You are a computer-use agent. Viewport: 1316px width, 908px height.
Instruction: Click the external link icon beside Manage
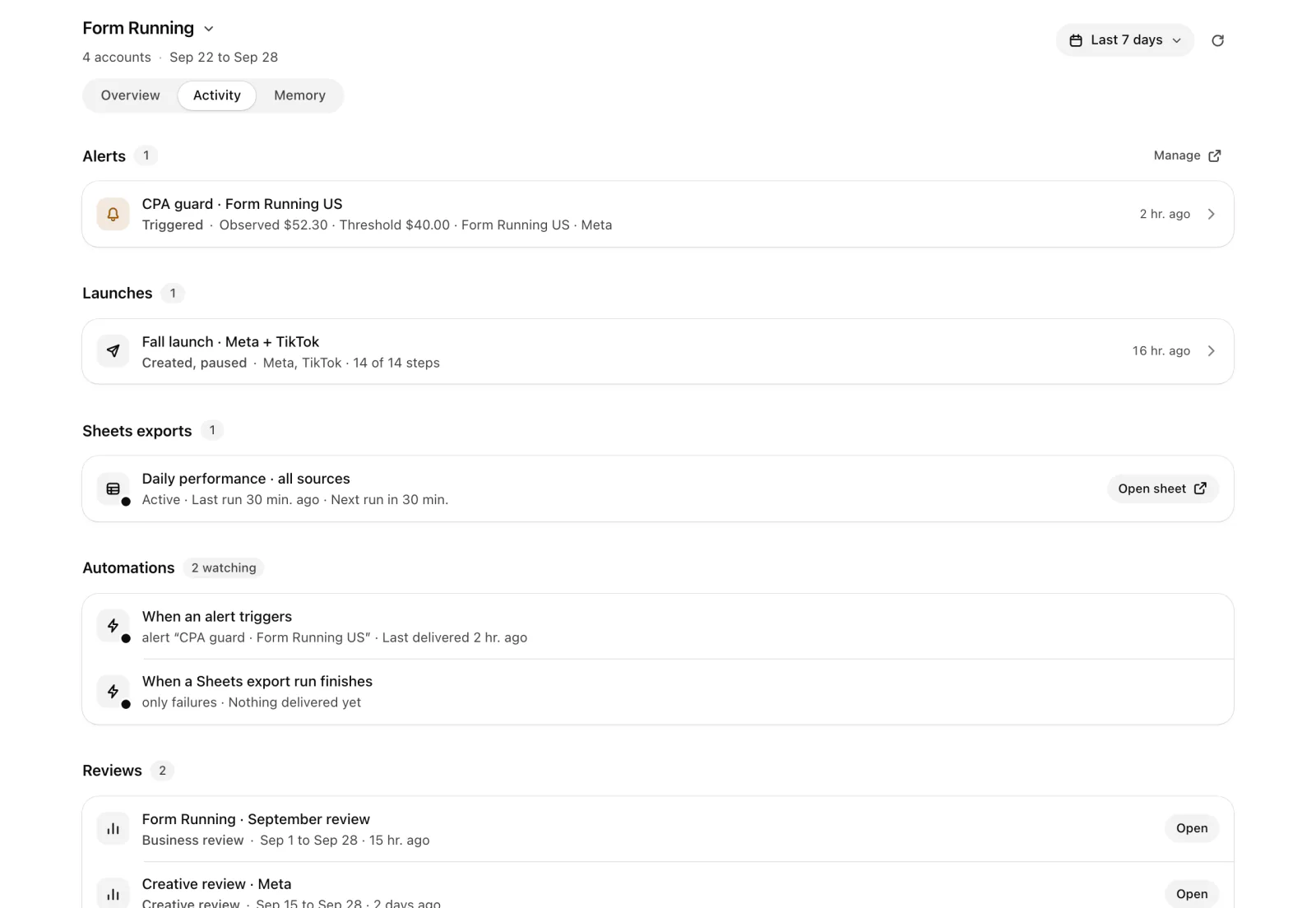click(x=1215, y=155)
